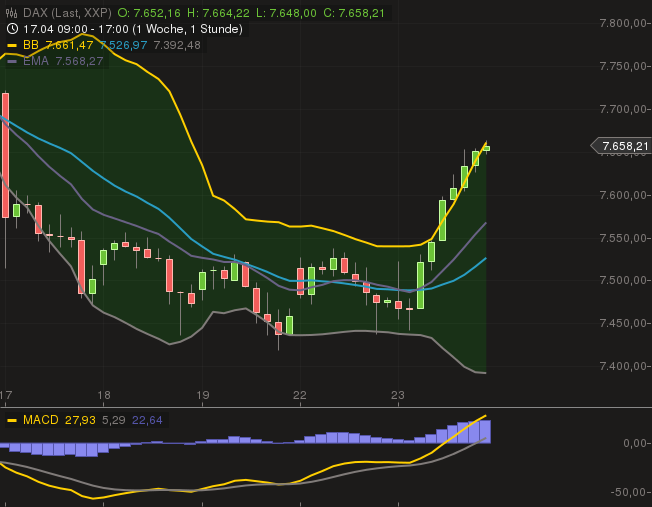The image size is (652, 507).
Task: Click the last green candle at the chart's right edge
Action: click(x=486, y=148)
